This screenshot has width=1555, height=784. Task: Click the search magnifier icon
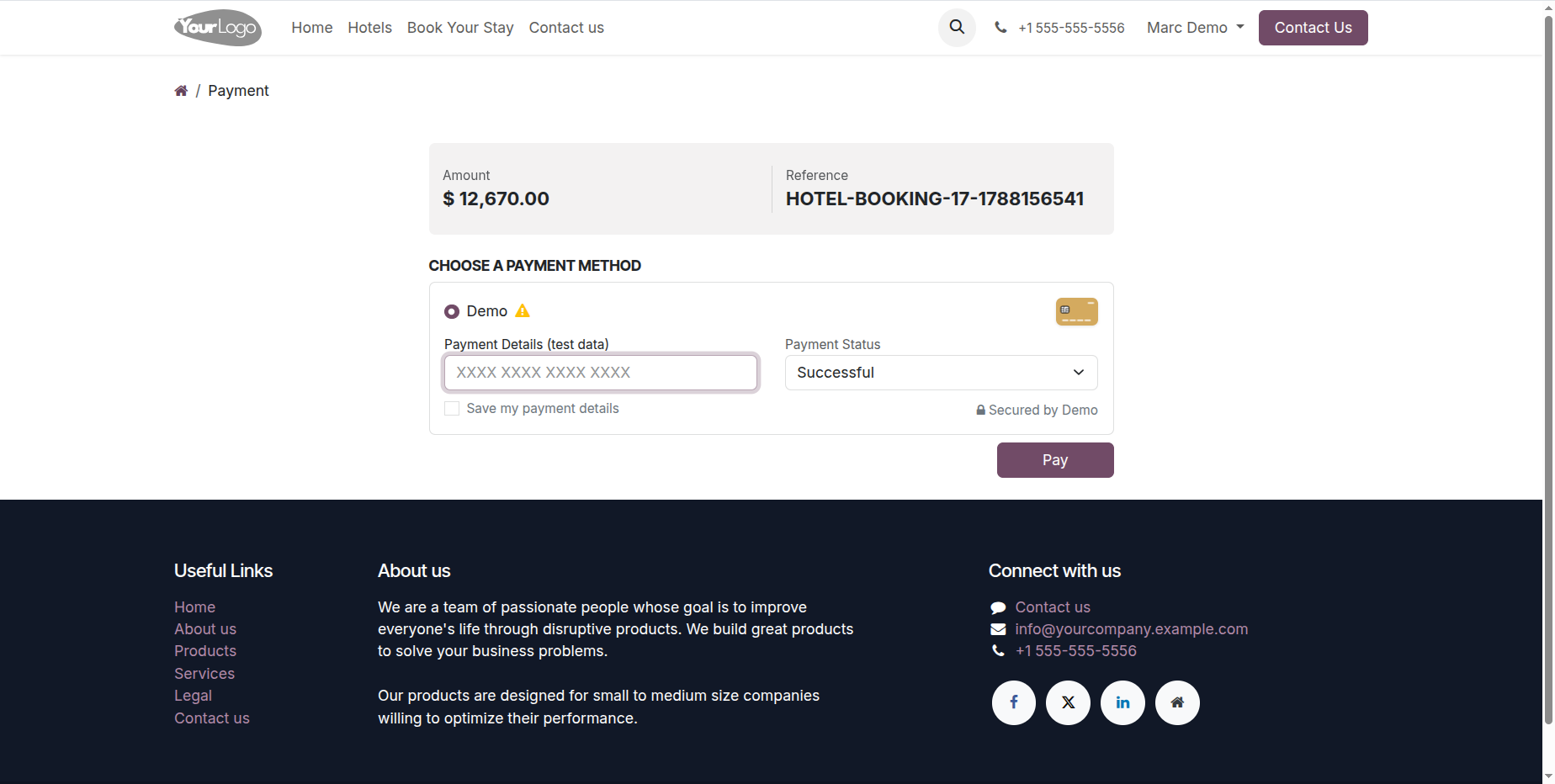click(x=957, y=27)
